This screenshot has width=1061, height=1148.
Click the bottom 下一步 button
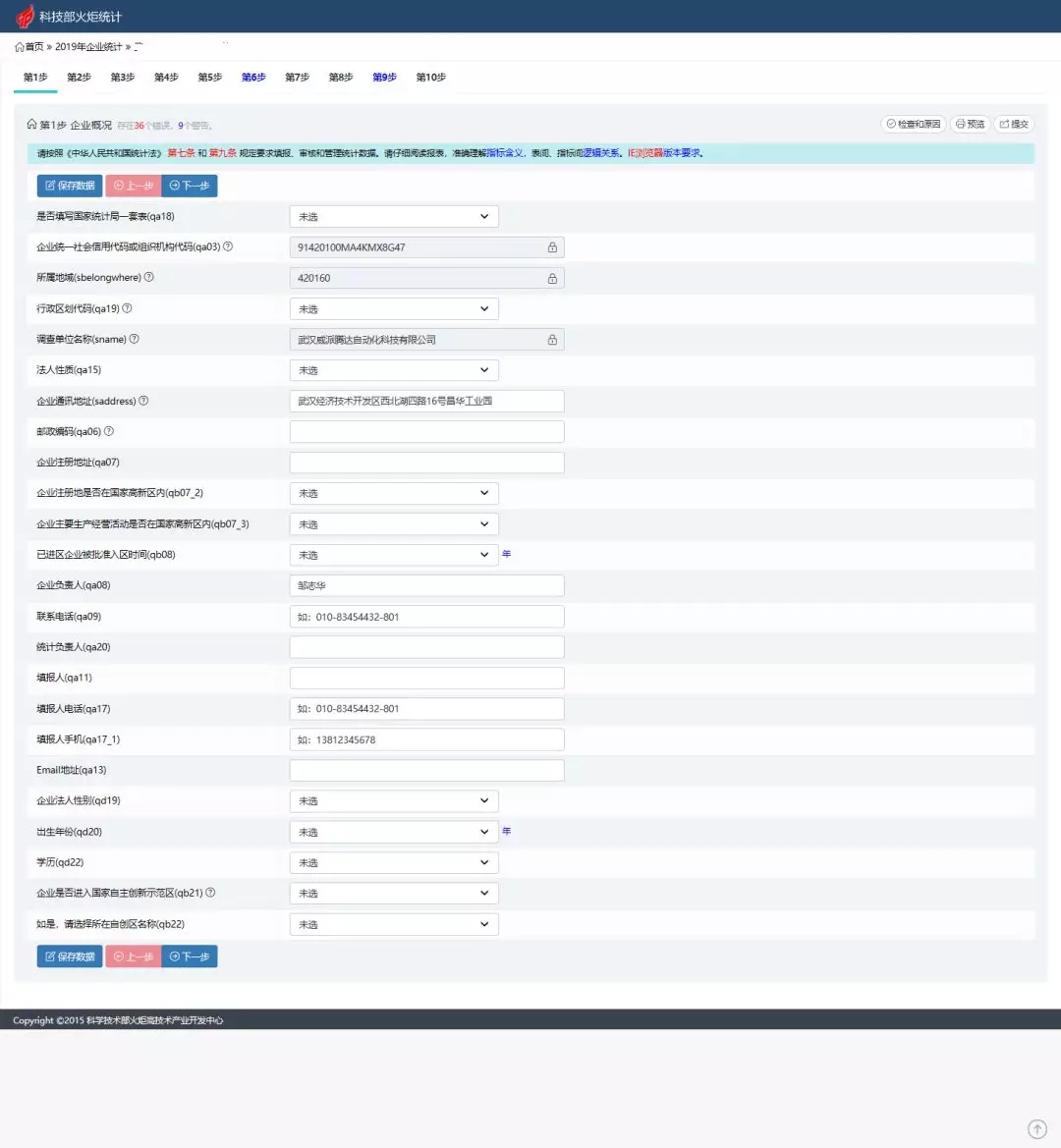click(190, 957)
